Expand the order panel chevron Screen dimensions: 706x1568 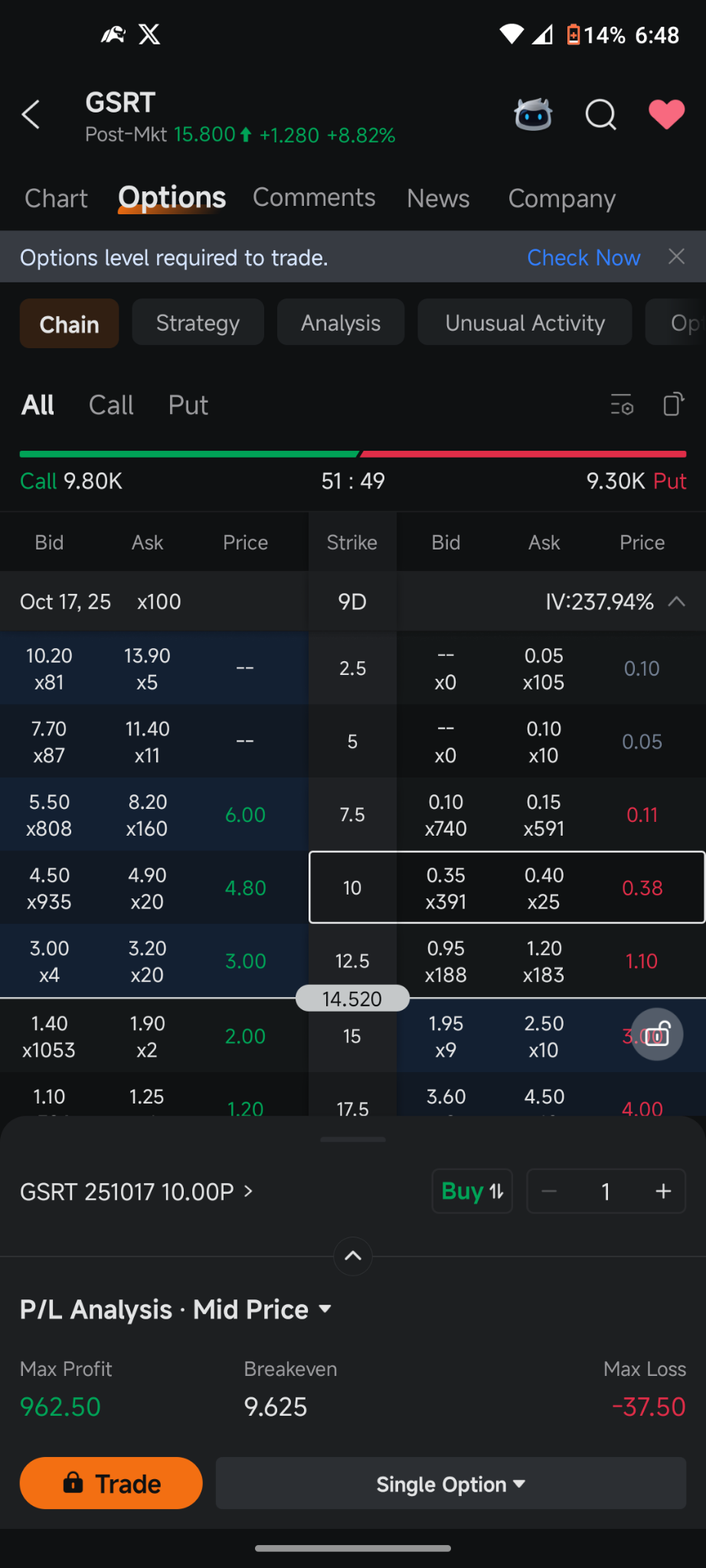[x=353, y=1256]
